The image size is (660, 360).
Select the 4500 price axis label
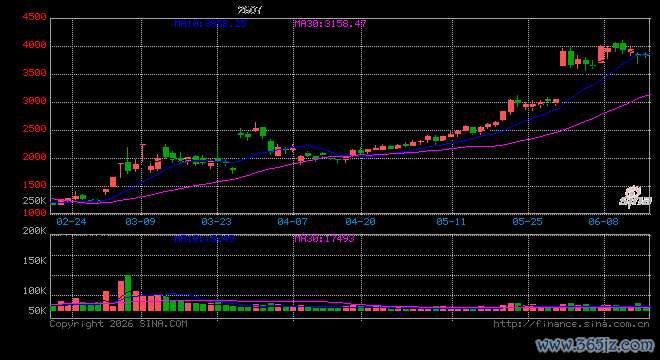click(x=35, y=17)
